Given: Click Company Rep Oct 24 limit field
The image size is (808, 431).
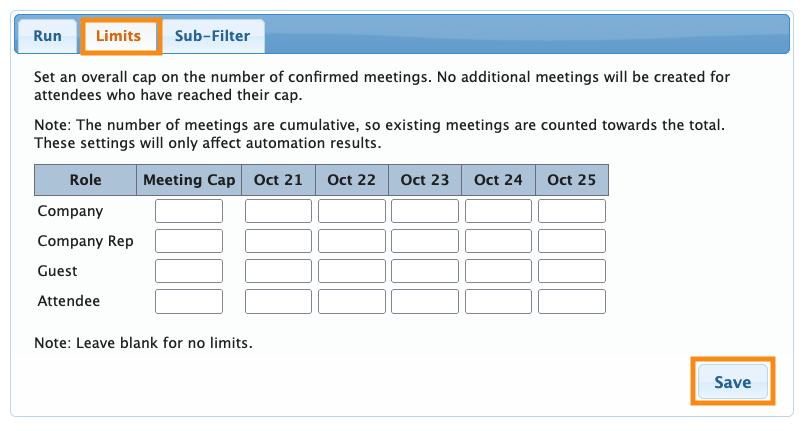Looking at the screenshot, I should [499, 241].
